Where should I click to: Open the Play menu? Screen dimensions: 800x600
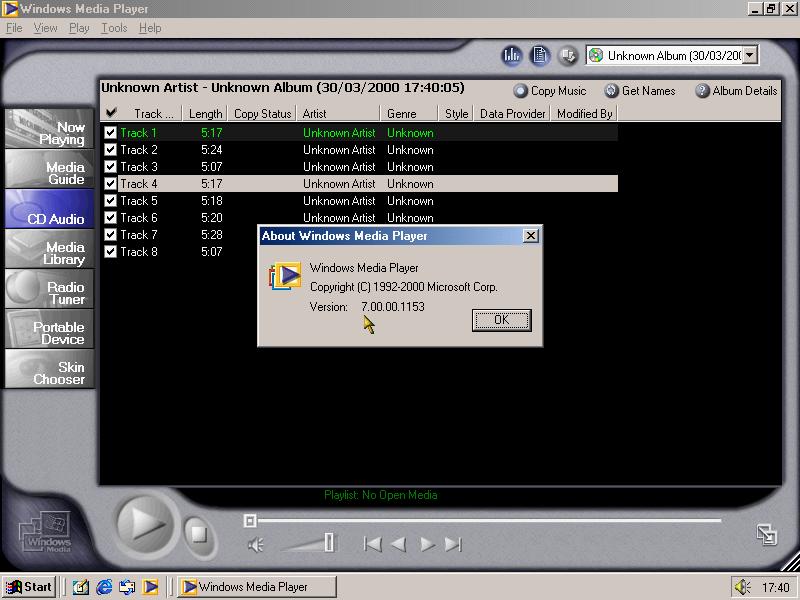point(79,28)
